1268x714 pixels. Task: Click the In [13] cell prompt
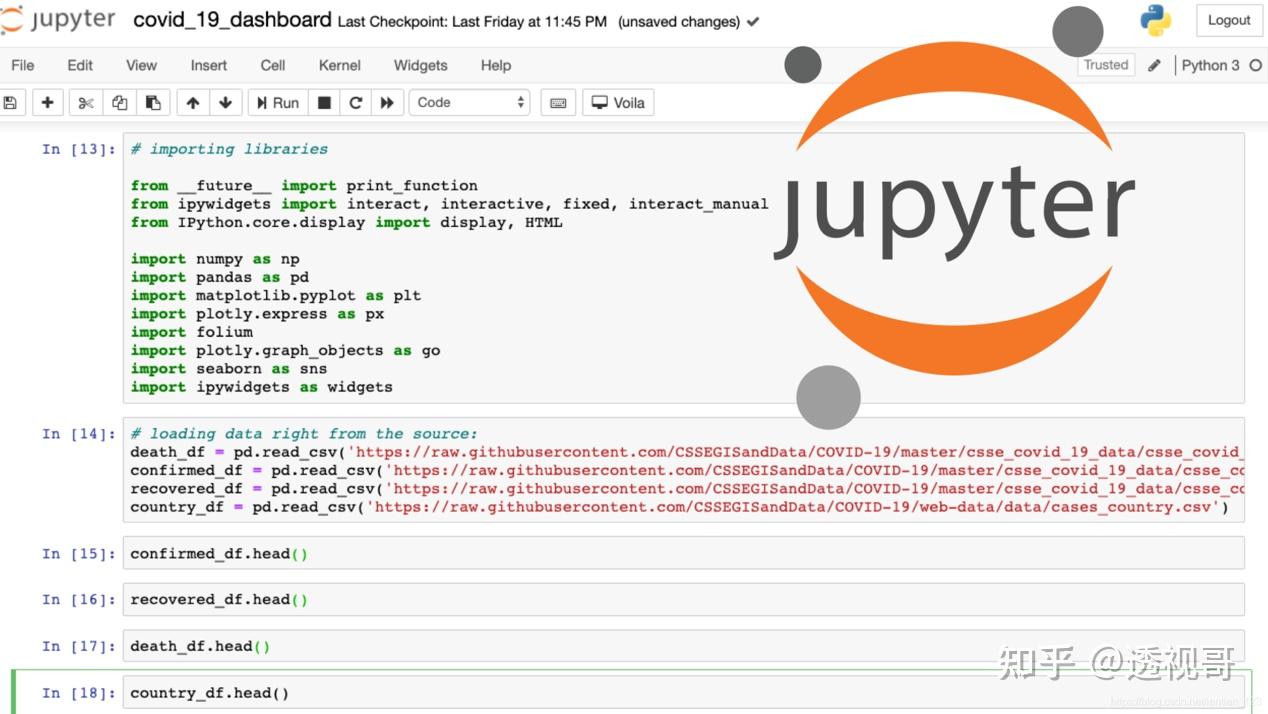click(79, 149)
